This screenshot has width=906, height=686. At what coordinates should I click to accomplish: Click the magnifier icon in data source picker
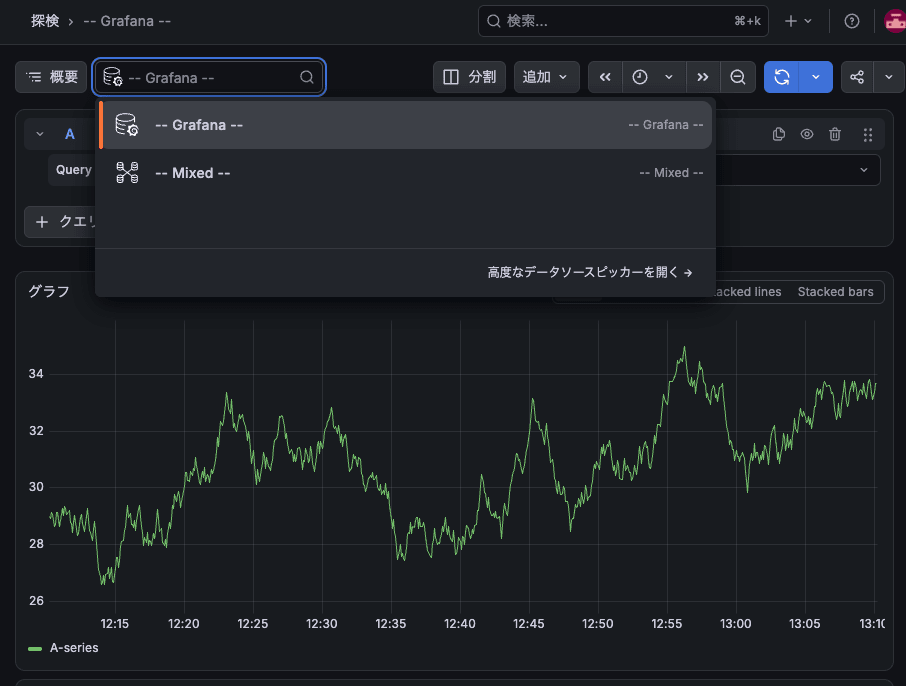[307, 77]
